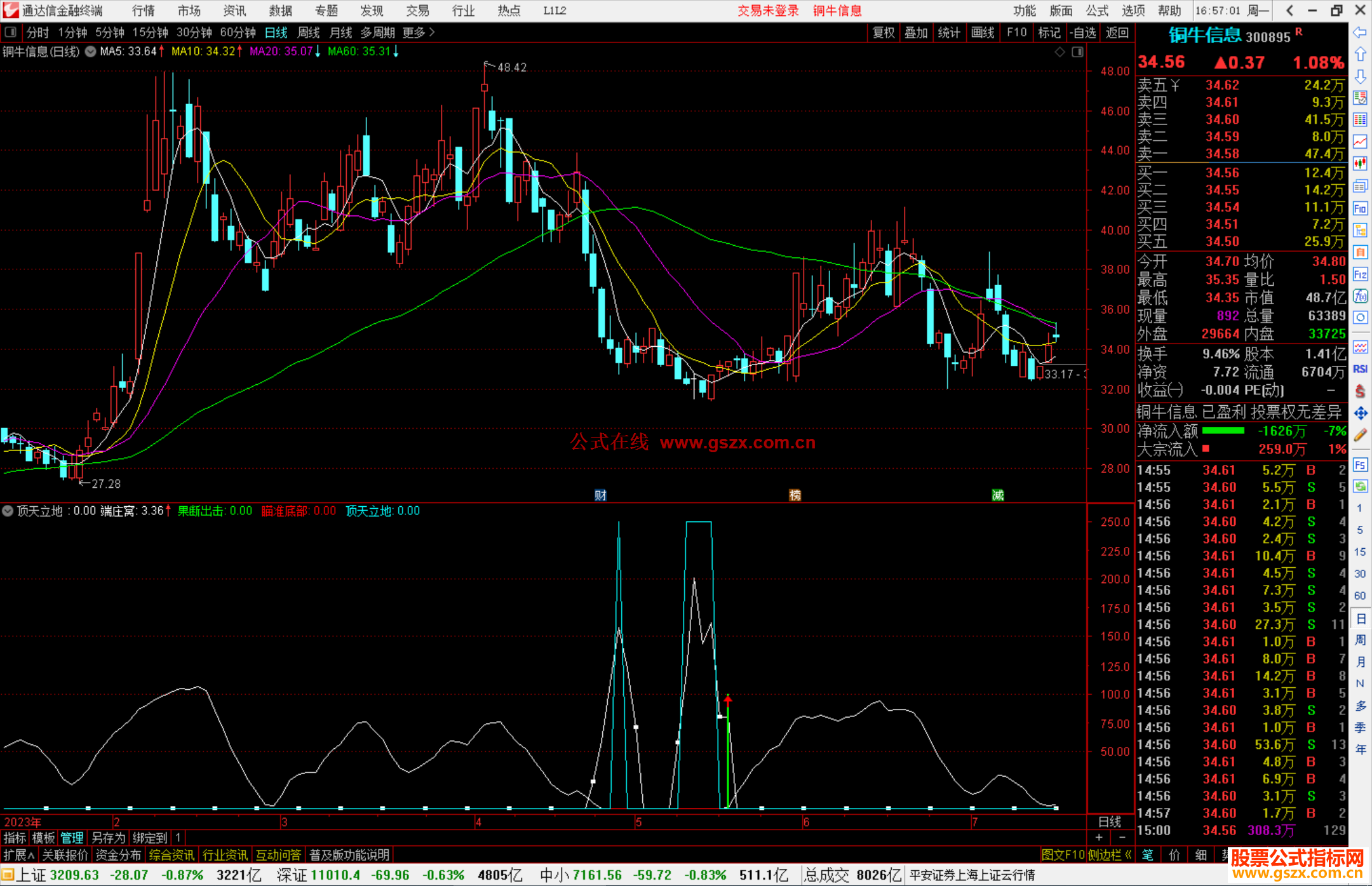Click the 财 event marker on chart

click(600, 495)
